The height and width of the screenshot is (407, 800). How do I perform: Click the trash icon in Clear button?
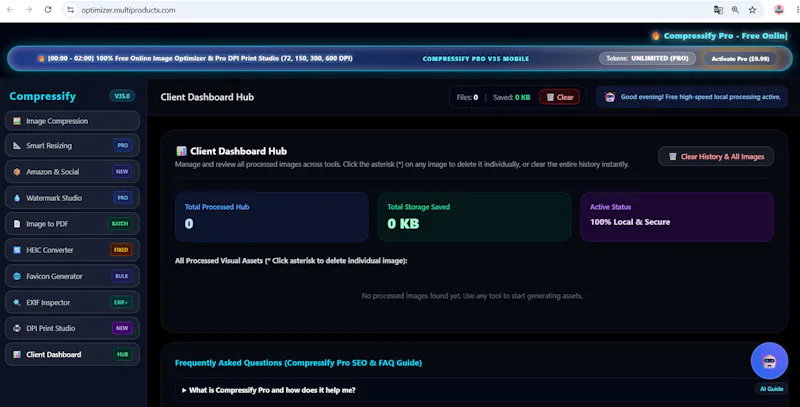click(550, 97)
